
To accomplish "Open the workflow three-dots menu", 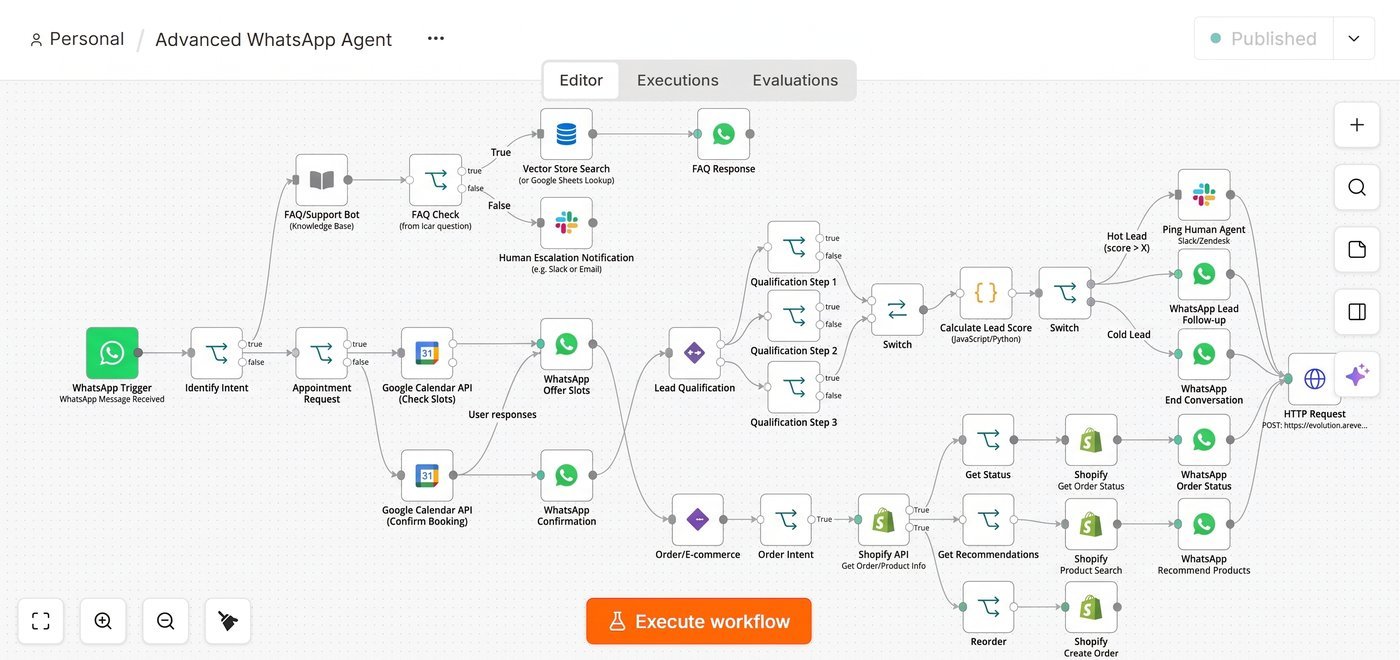I will tap(435, 39).
